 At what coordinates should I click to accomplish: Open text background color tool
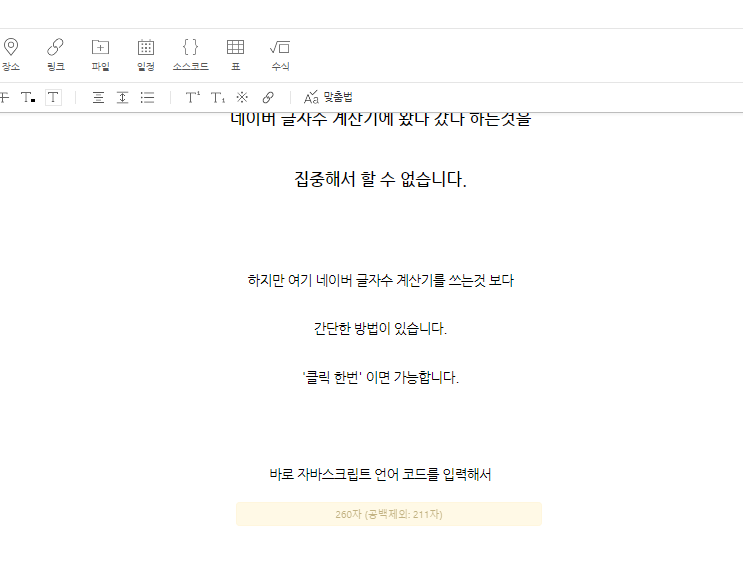click(x=53, y=98)
